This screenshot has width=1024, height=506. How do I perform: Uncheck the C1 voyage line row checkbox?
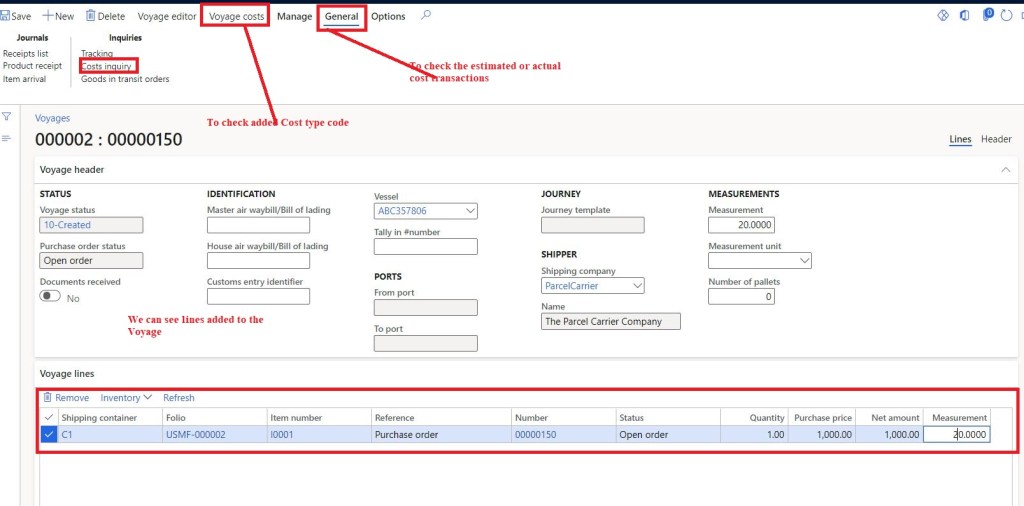pos(49,434)
